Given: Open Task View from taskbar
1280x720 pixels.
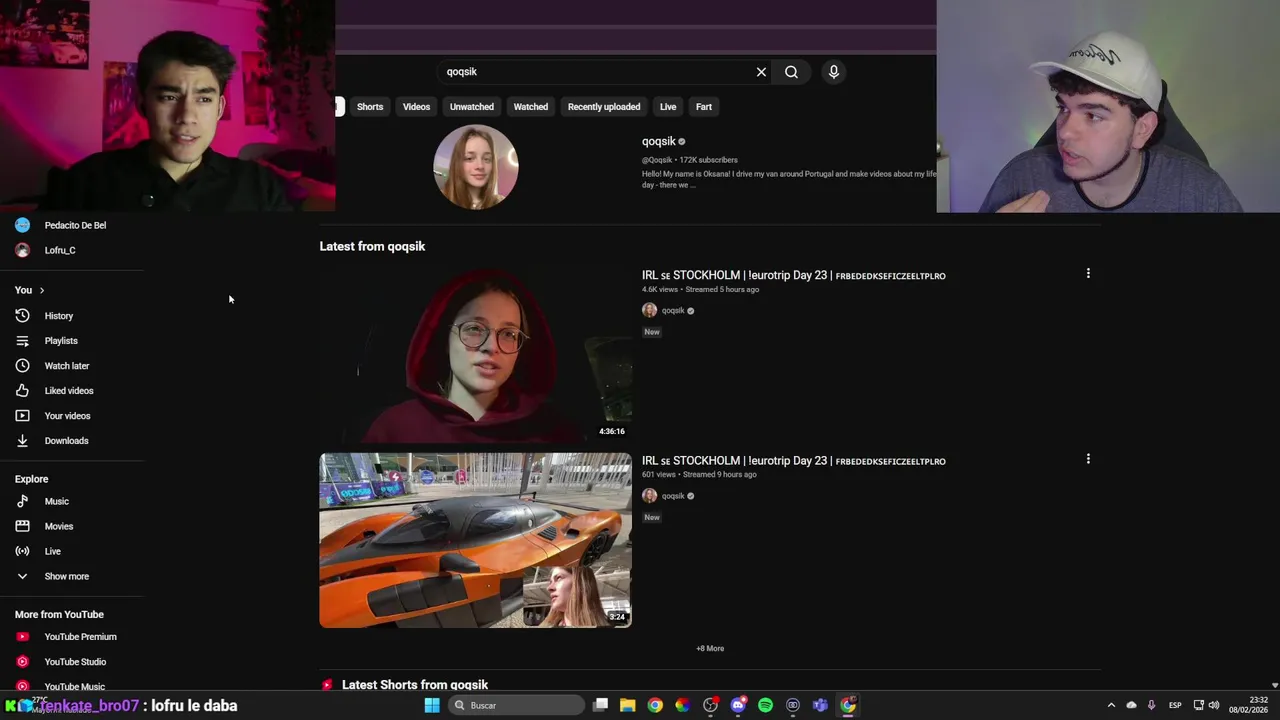Looking at the screenshot, I should click(x=600, y=705).
